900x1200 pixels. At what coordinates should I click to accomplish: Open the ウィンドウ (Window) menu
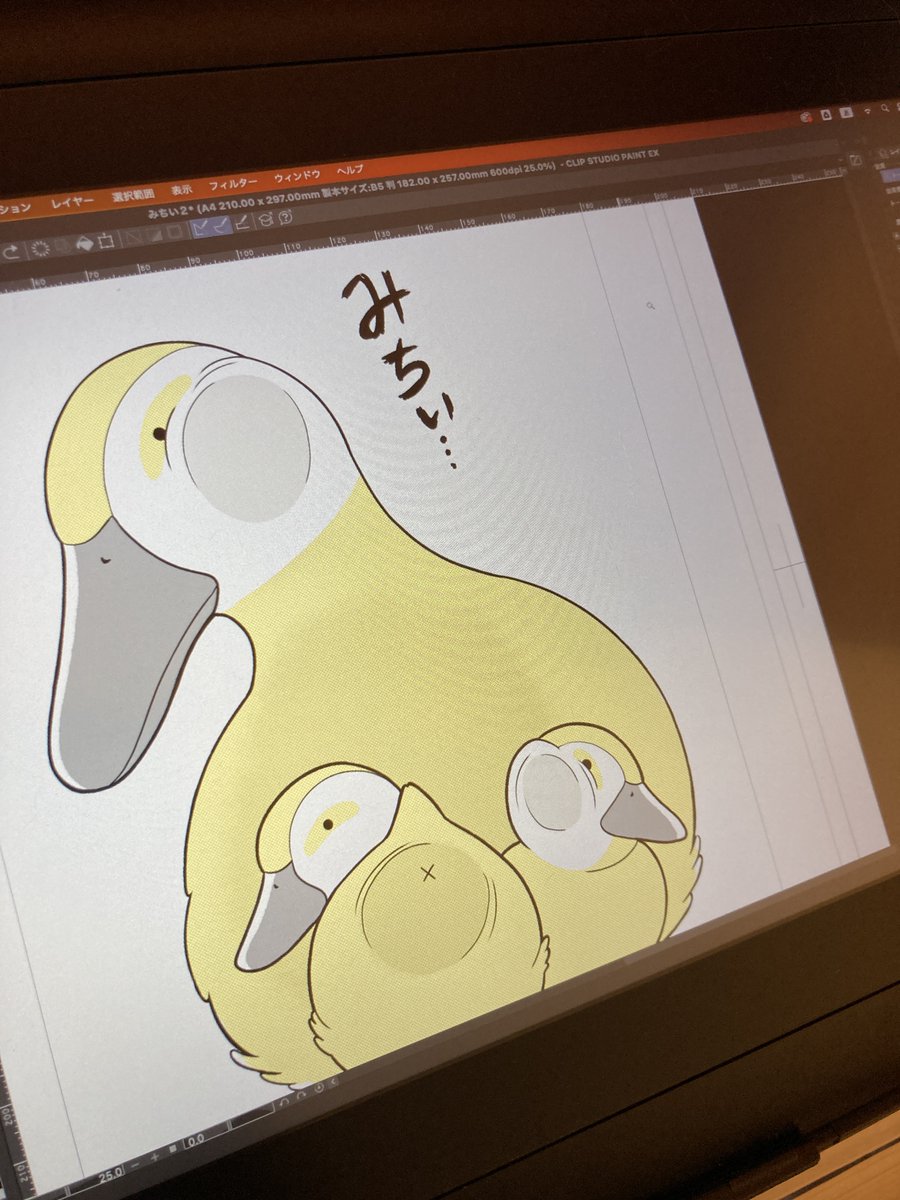pos(297,177)
